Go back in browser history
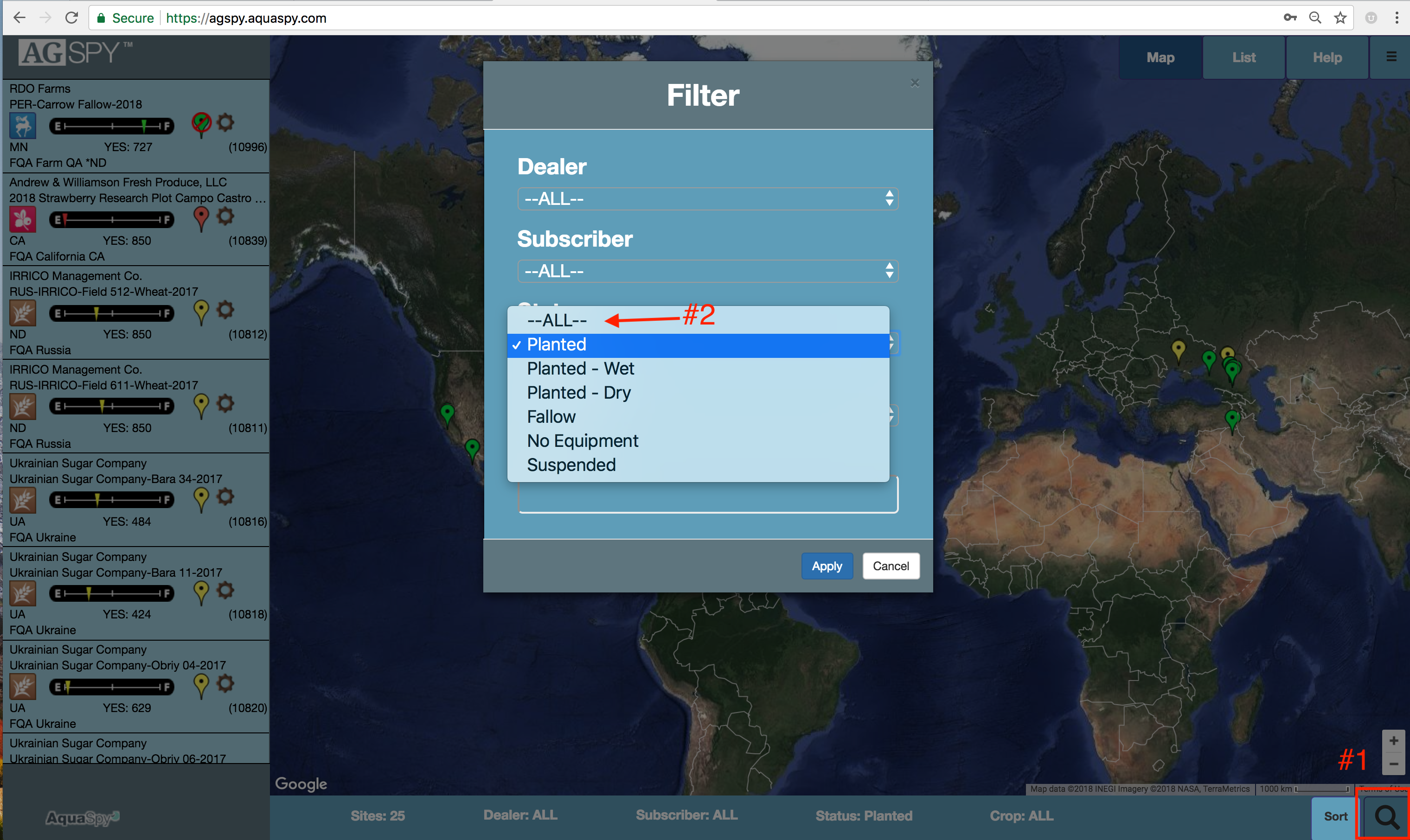This screenshot has height=840, width=1410. point(19,18)
